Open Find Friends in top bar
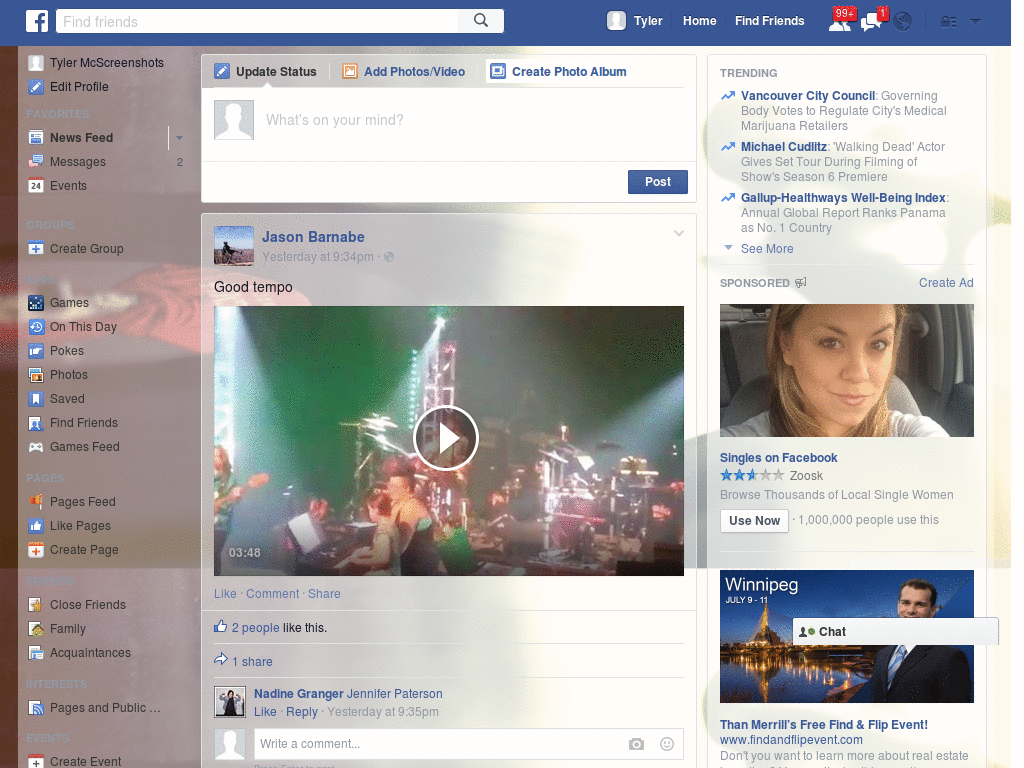The width and height of the screenshot is (1024, 768). click(769, 21)
